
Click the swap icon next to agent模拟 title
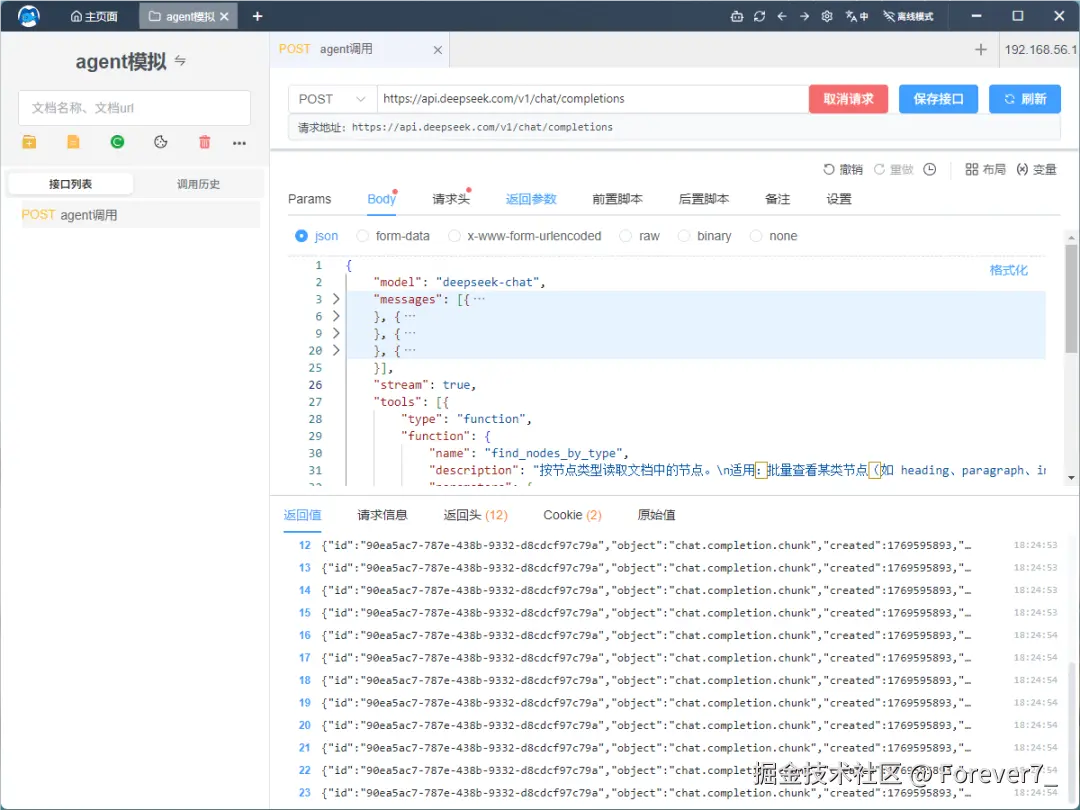click(180, 61)
